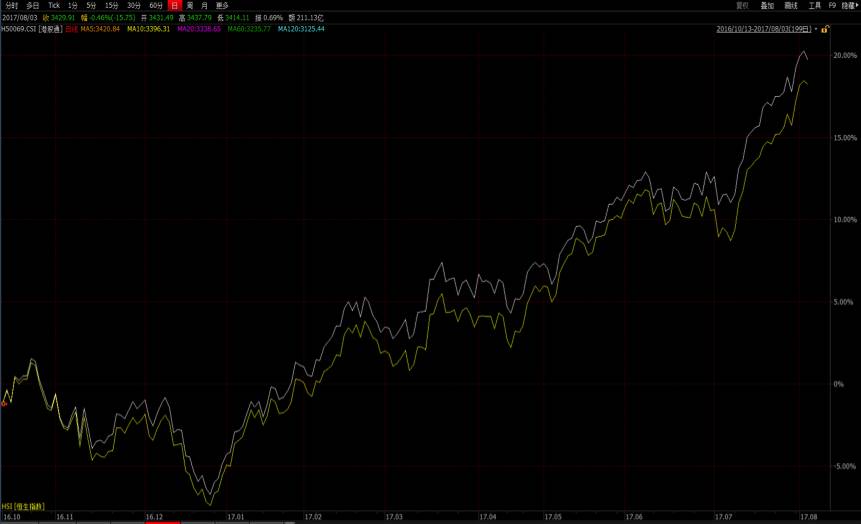Click the MA10:3396.31 label

148,29
